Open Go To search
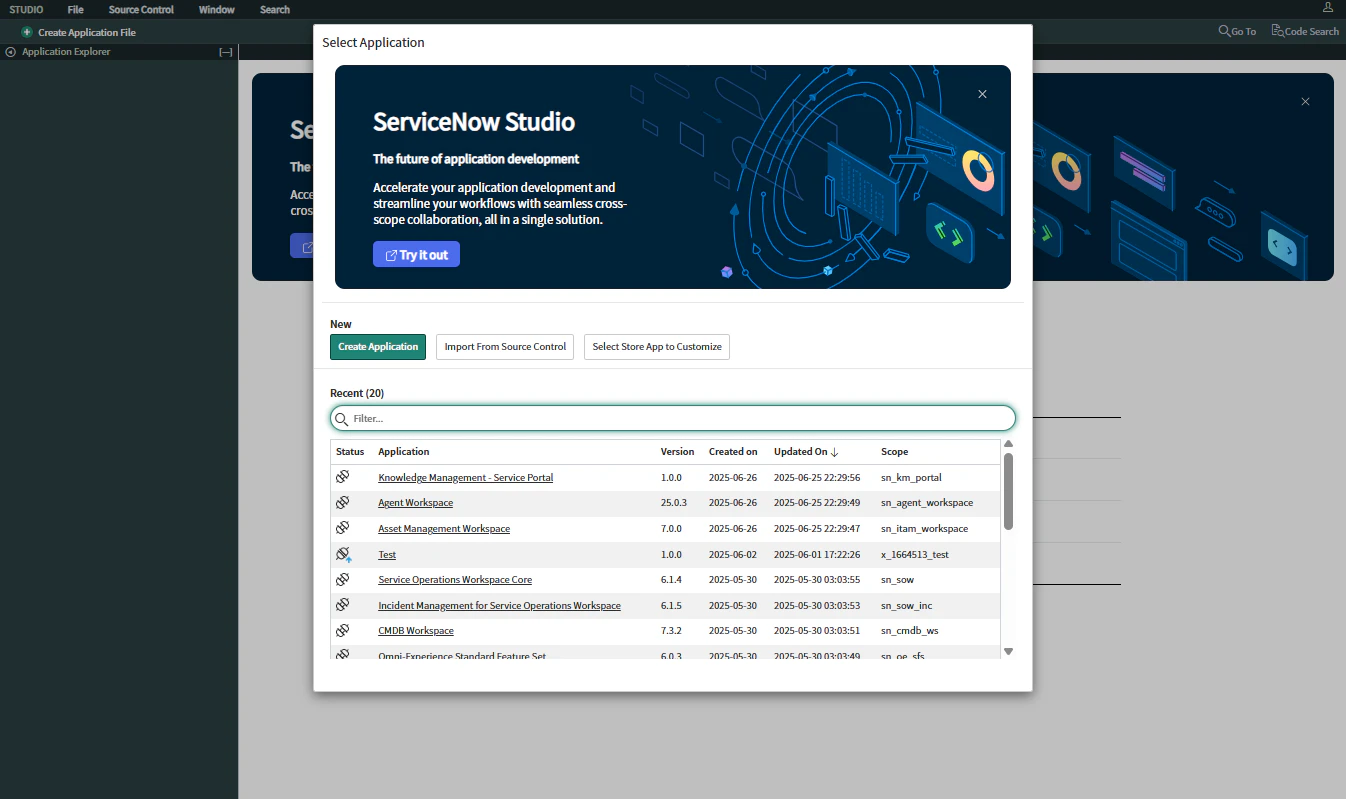1346x799 pixels. pyautogui.click(x=1237, y=31)
